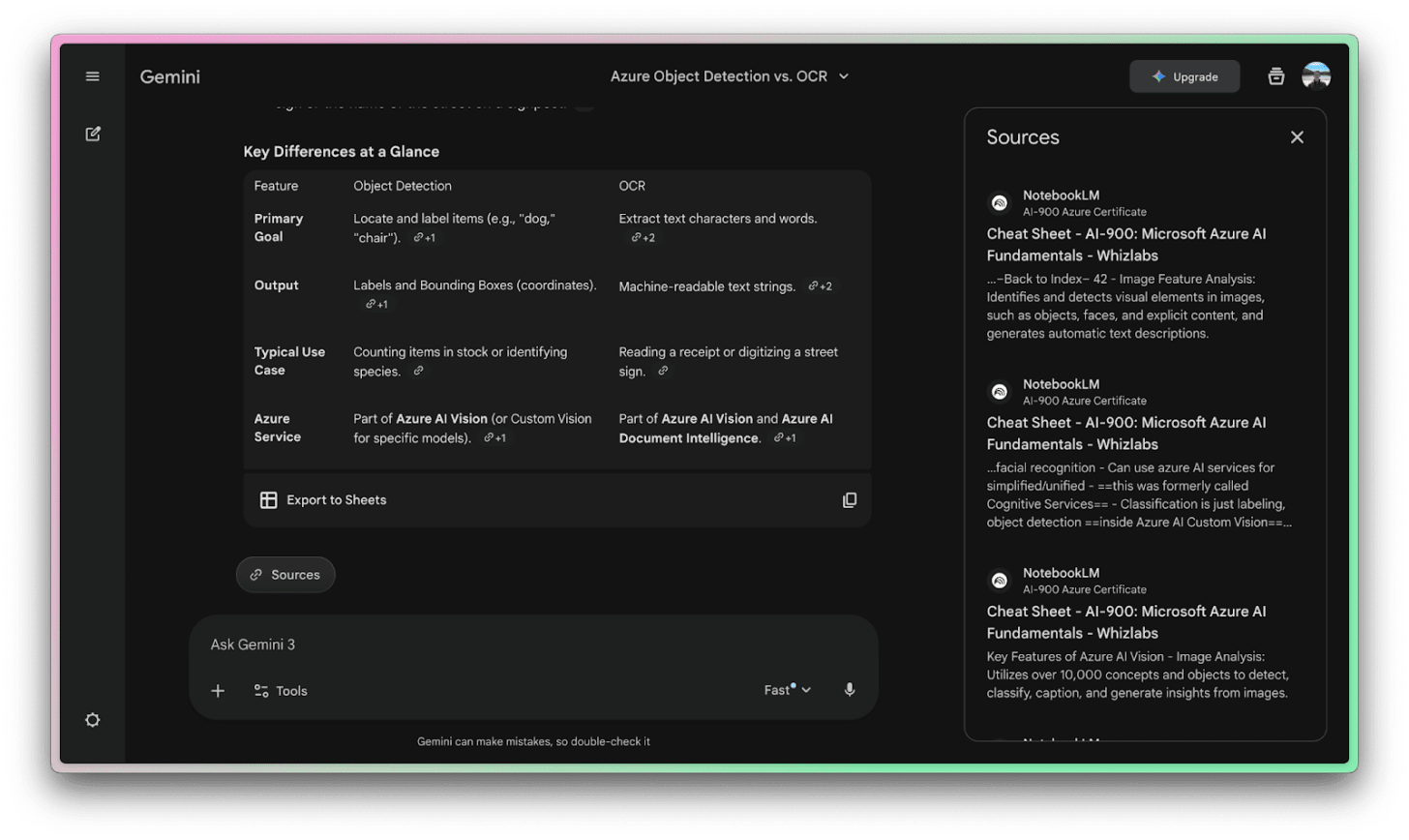Open citation link after Custom Vision for specific models
Screen dimensions: 1409x840
tap(495, 438)
